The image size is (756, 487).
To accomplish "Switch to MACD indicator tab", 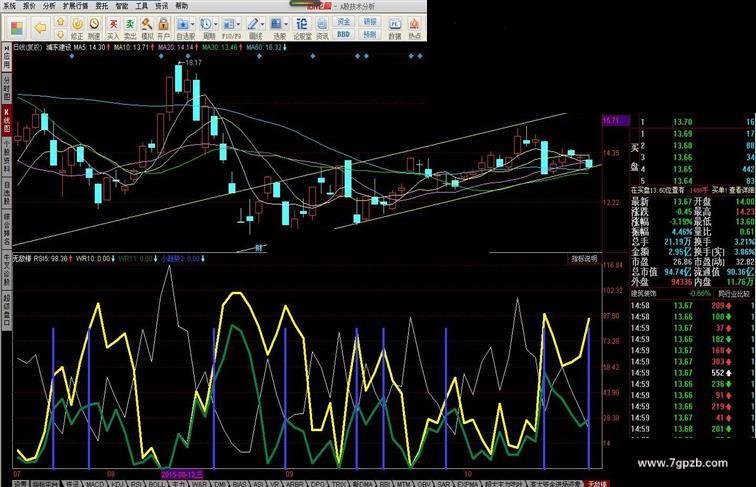I will point(95,483).
